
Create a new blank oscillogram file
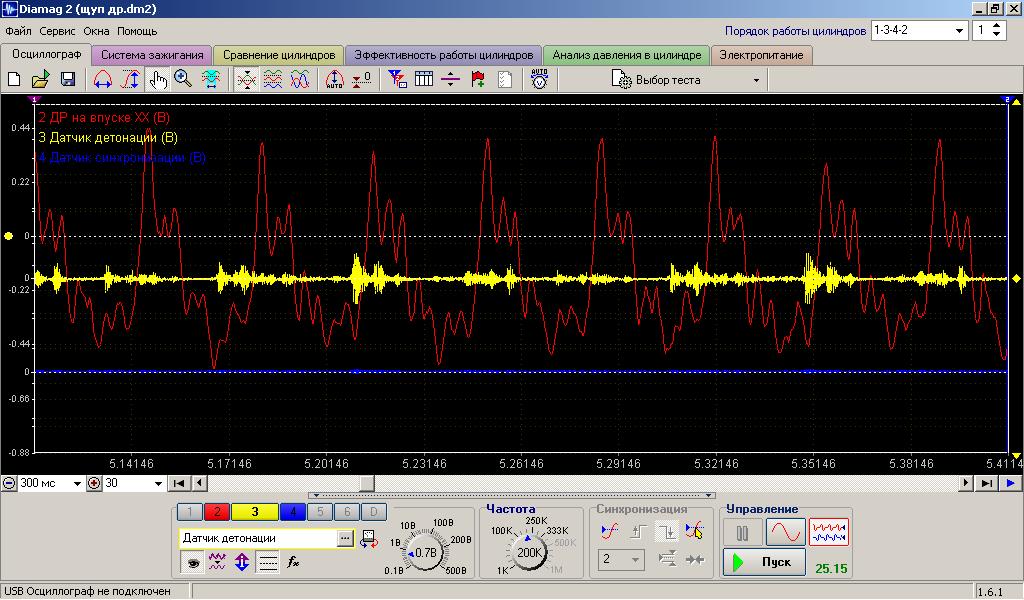14,80
